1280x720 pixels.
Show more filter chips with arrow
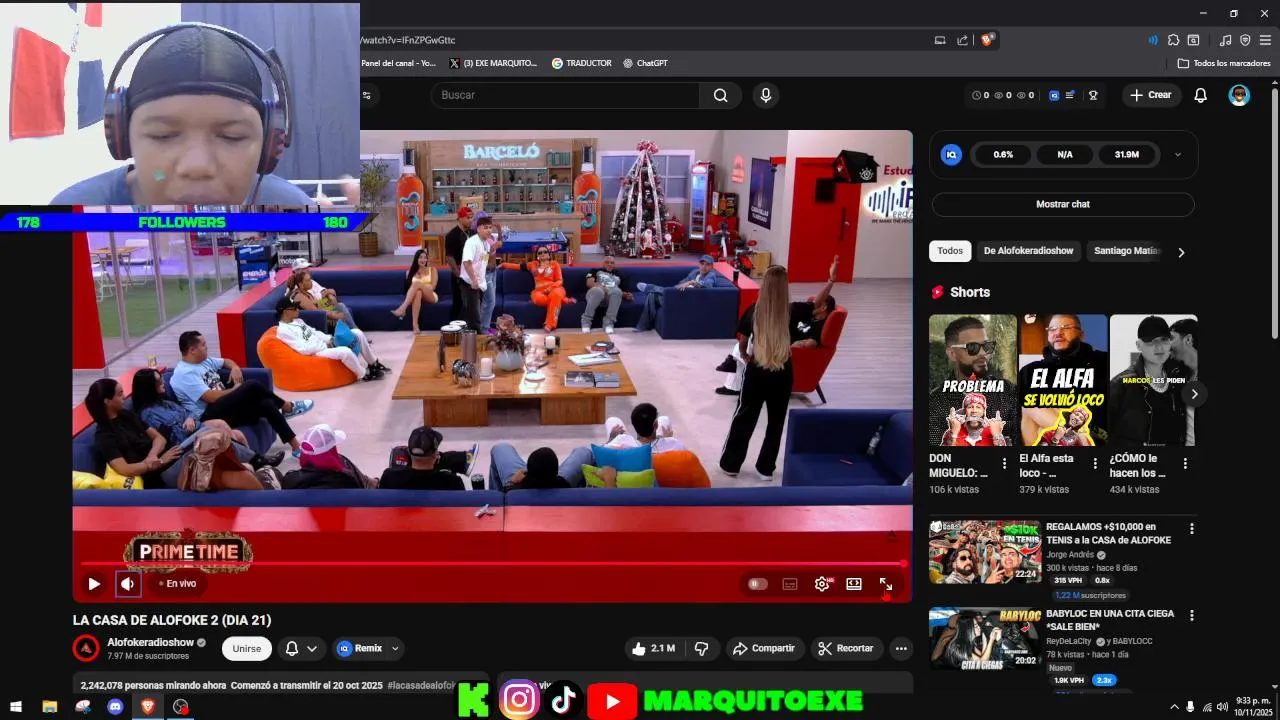[x=1181, y=252]
